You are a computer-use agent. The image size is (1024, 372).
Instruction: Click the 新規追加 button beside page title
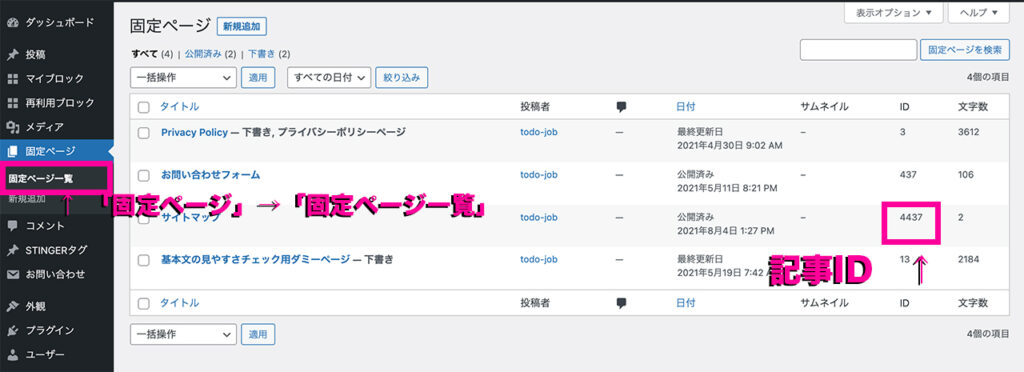click(x=242, y=27)
